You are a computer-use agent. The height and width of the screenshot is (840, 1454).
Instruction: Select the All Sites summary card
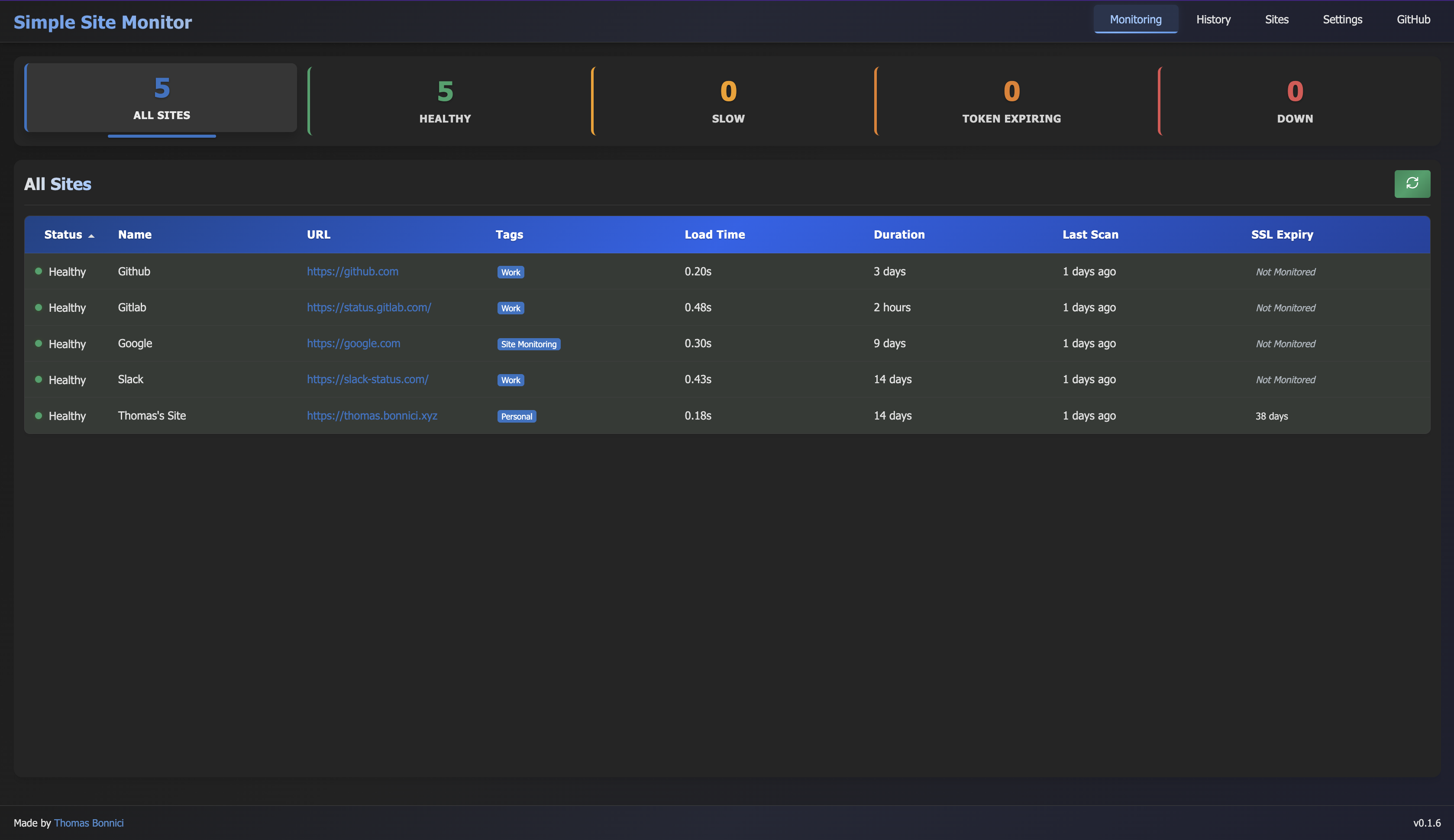pyautogui.click(x=161, y=97)
